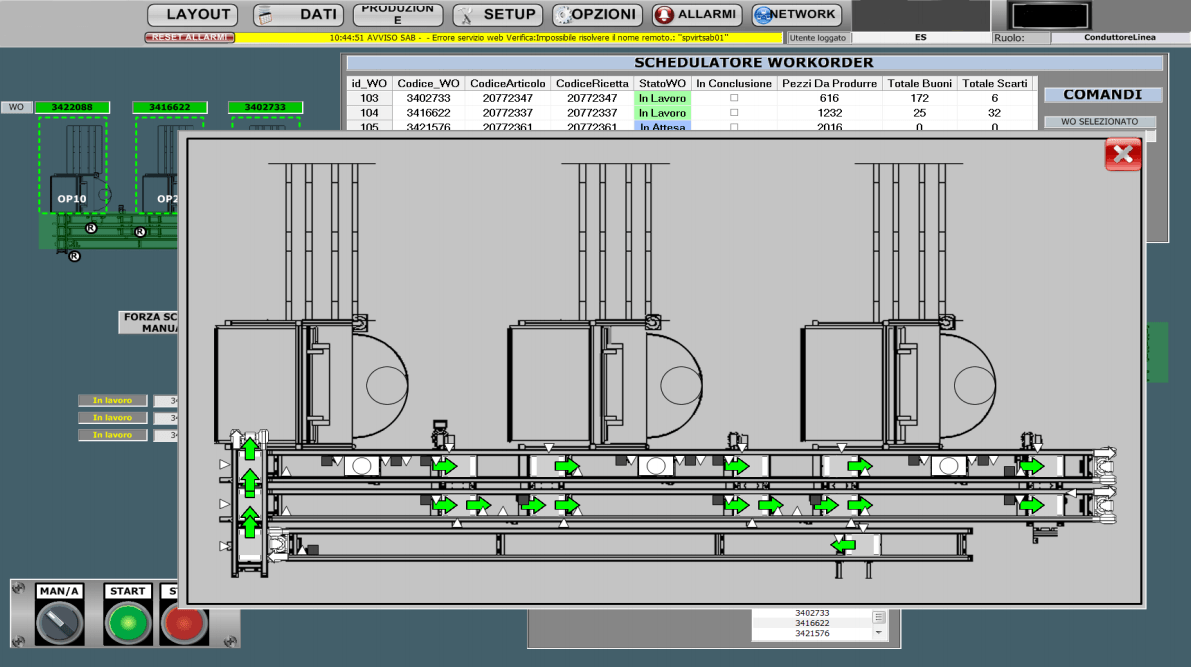Click In Lavoro status of row 103

coord(662,98)
